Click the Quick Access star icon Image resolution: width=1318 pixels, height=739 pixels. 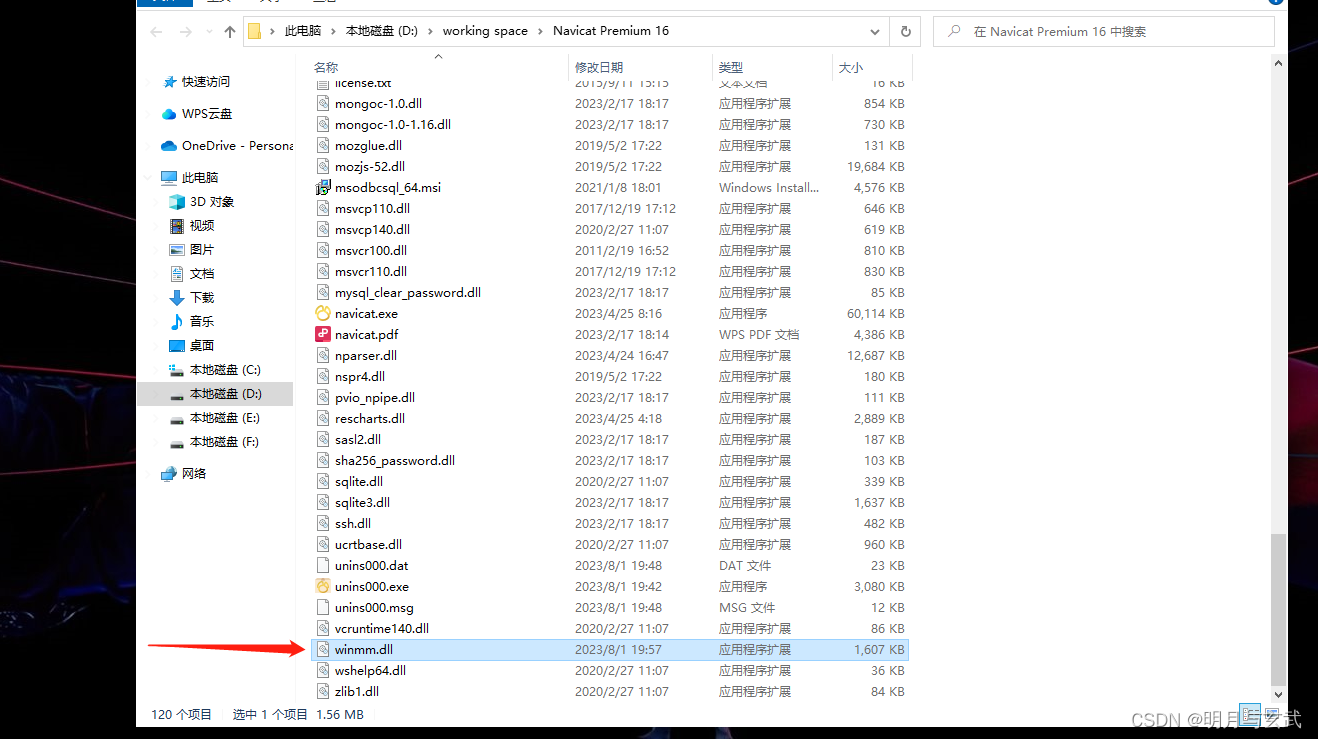[x=170, y=82]
